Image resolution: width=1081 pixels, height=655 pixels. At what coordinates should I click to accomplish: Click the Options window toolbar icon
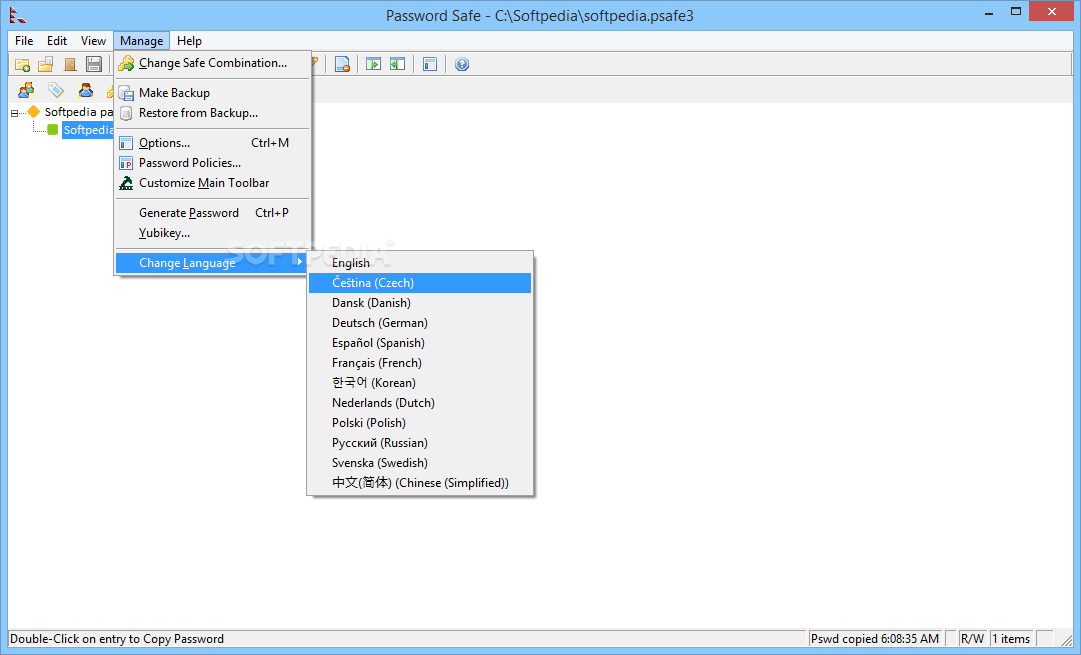click(x=430, y=64)
